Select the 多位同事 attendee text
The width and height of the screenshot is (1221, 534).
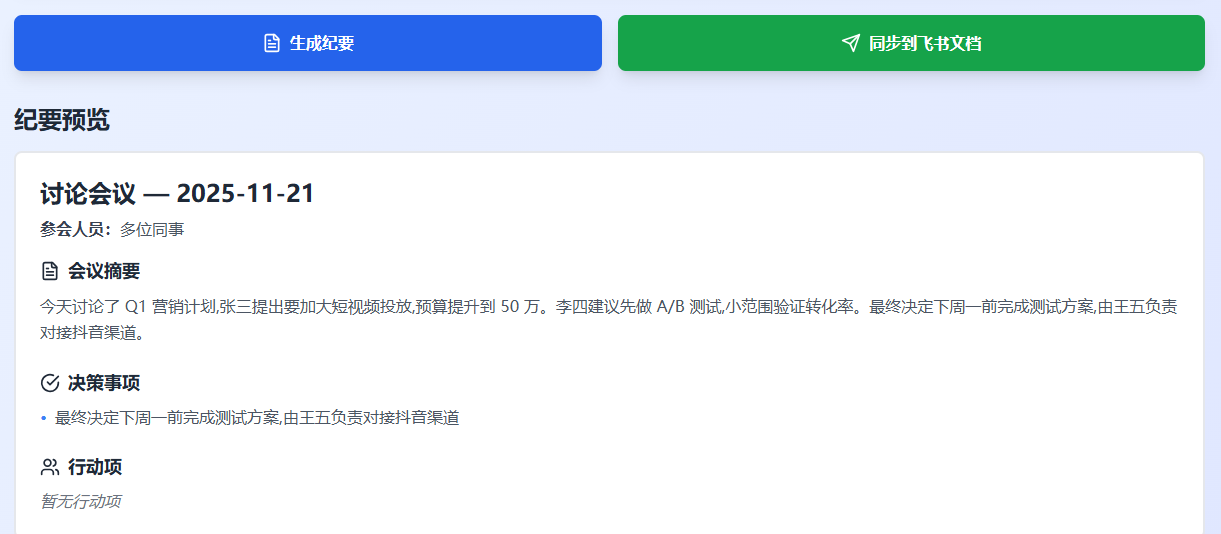point(152,230)
